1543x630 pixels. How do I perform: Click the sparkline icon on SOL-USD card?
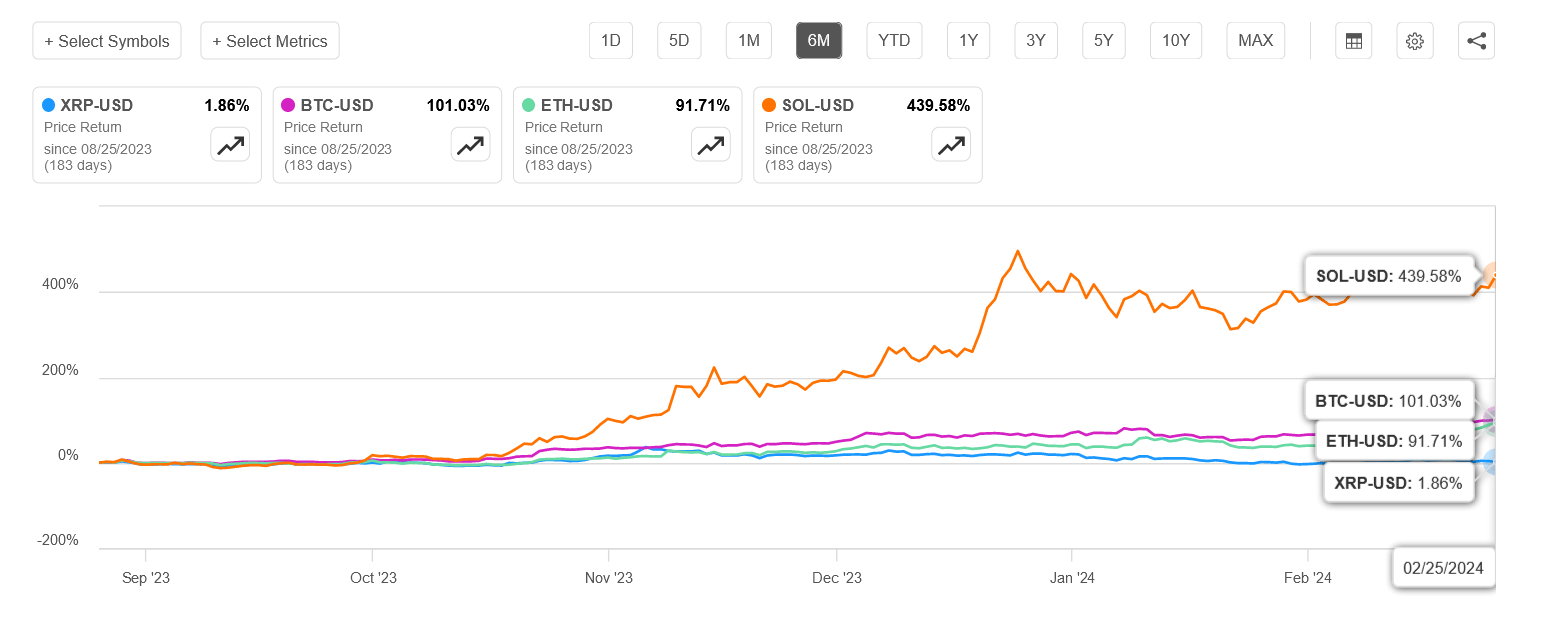(x=951, y=145)
